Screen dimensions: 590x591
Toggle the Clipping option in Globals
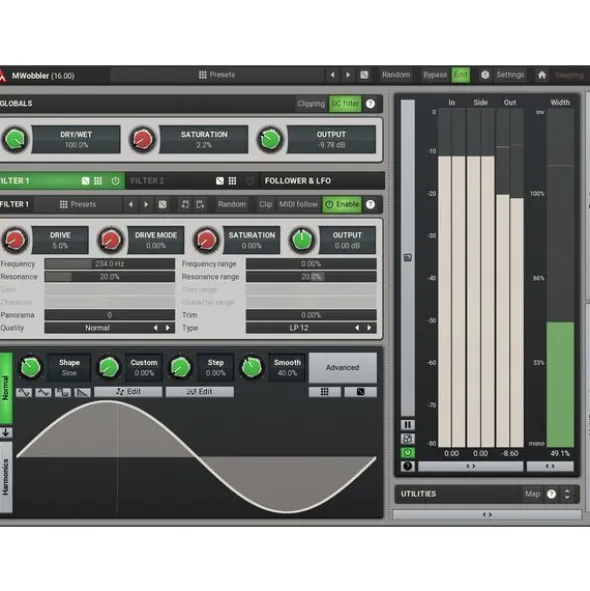point(311,104)
